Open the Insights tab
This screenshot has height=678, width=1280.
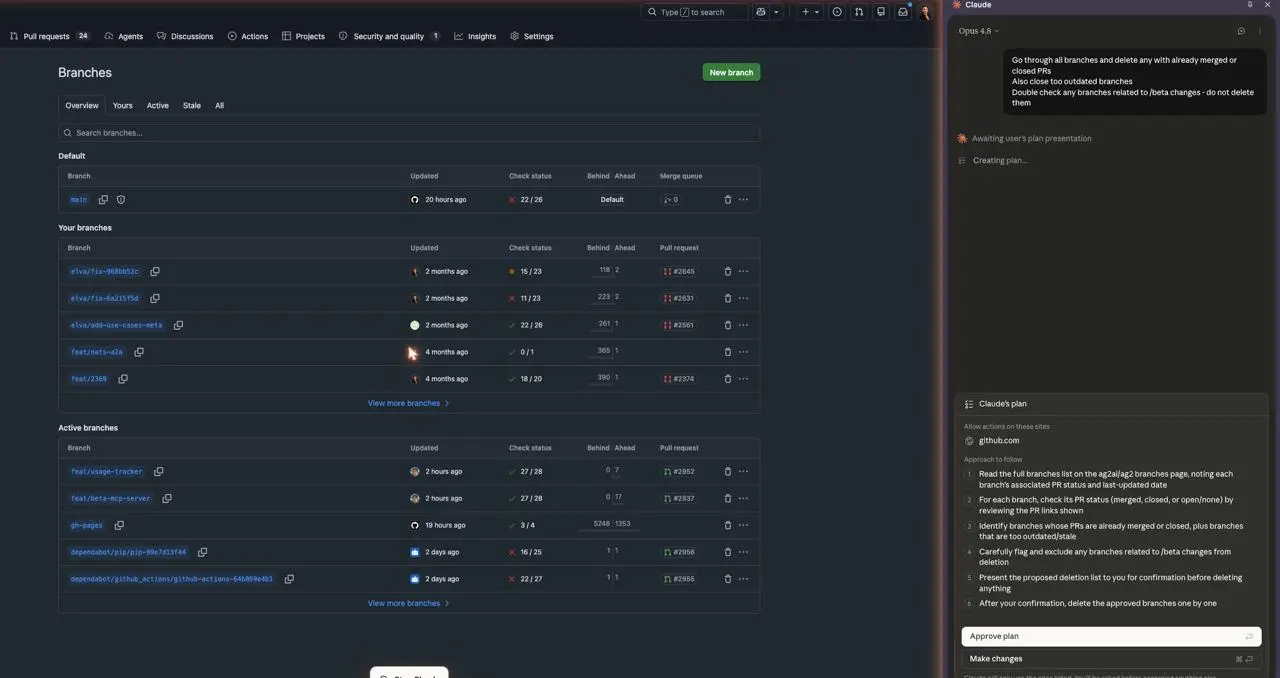(475, 36)
